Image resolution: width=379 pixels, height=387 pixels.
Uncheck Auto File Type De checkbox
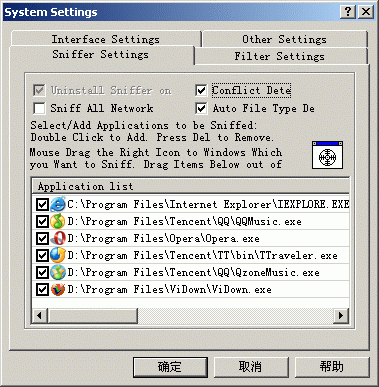201,108
